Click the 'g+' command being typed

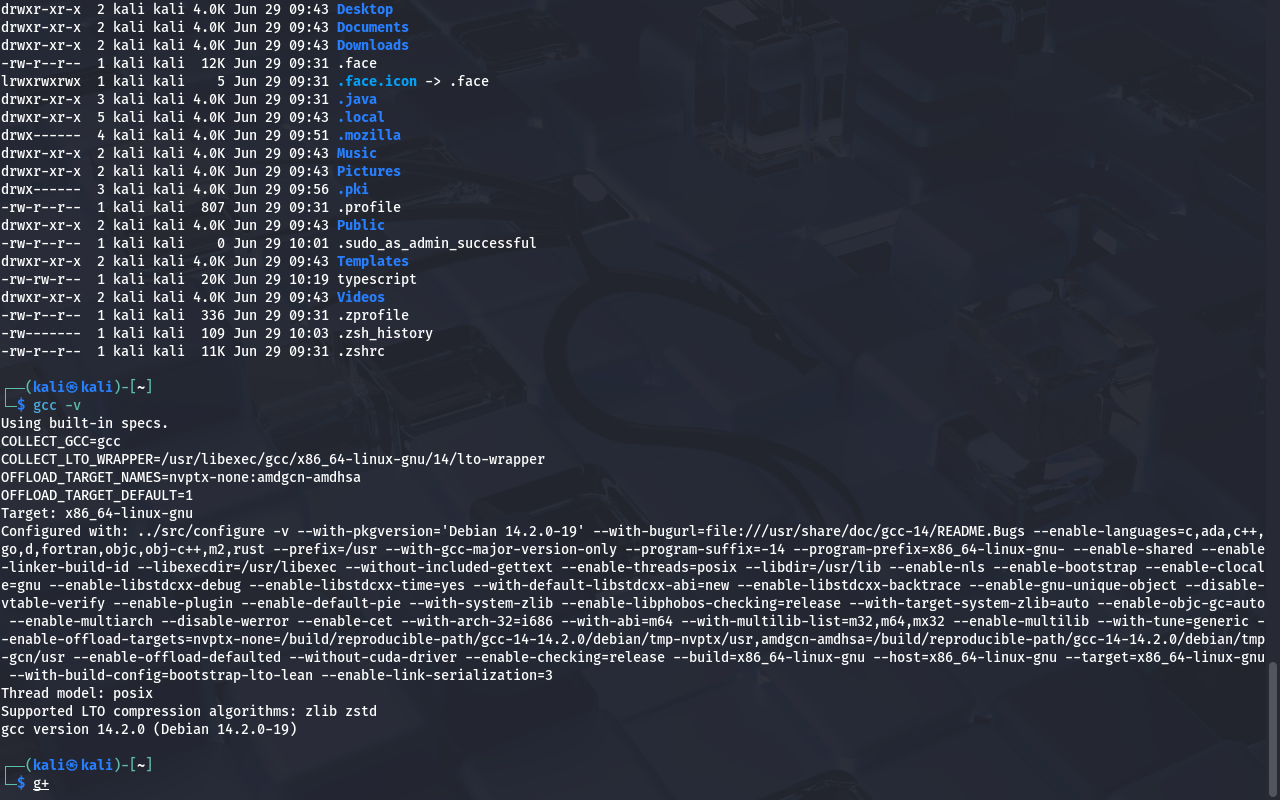click(x=41, y=783)
